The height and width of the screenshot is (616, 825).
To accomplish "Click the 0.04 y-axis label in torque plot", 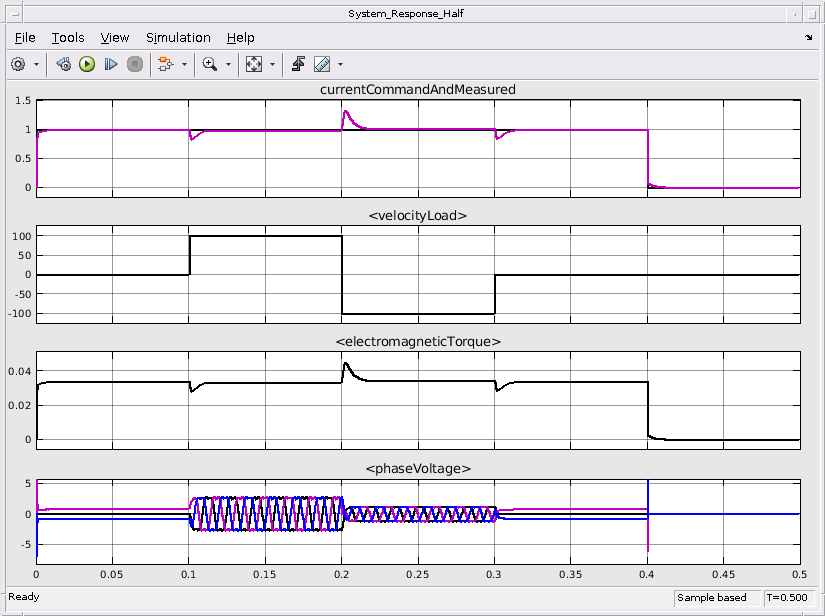I will (19, 371).
